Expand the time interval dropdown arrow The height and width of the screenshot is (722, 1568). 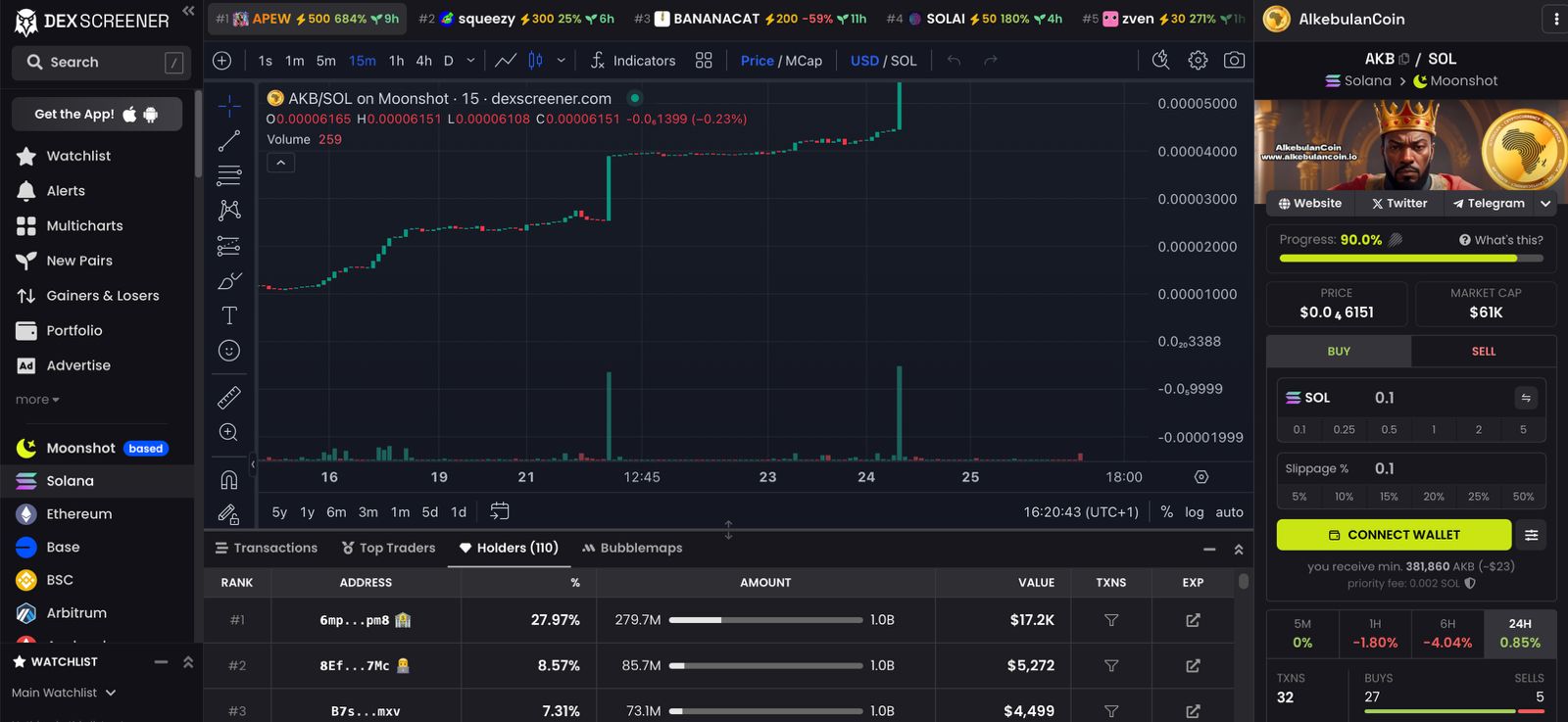[x=470, y=61]
